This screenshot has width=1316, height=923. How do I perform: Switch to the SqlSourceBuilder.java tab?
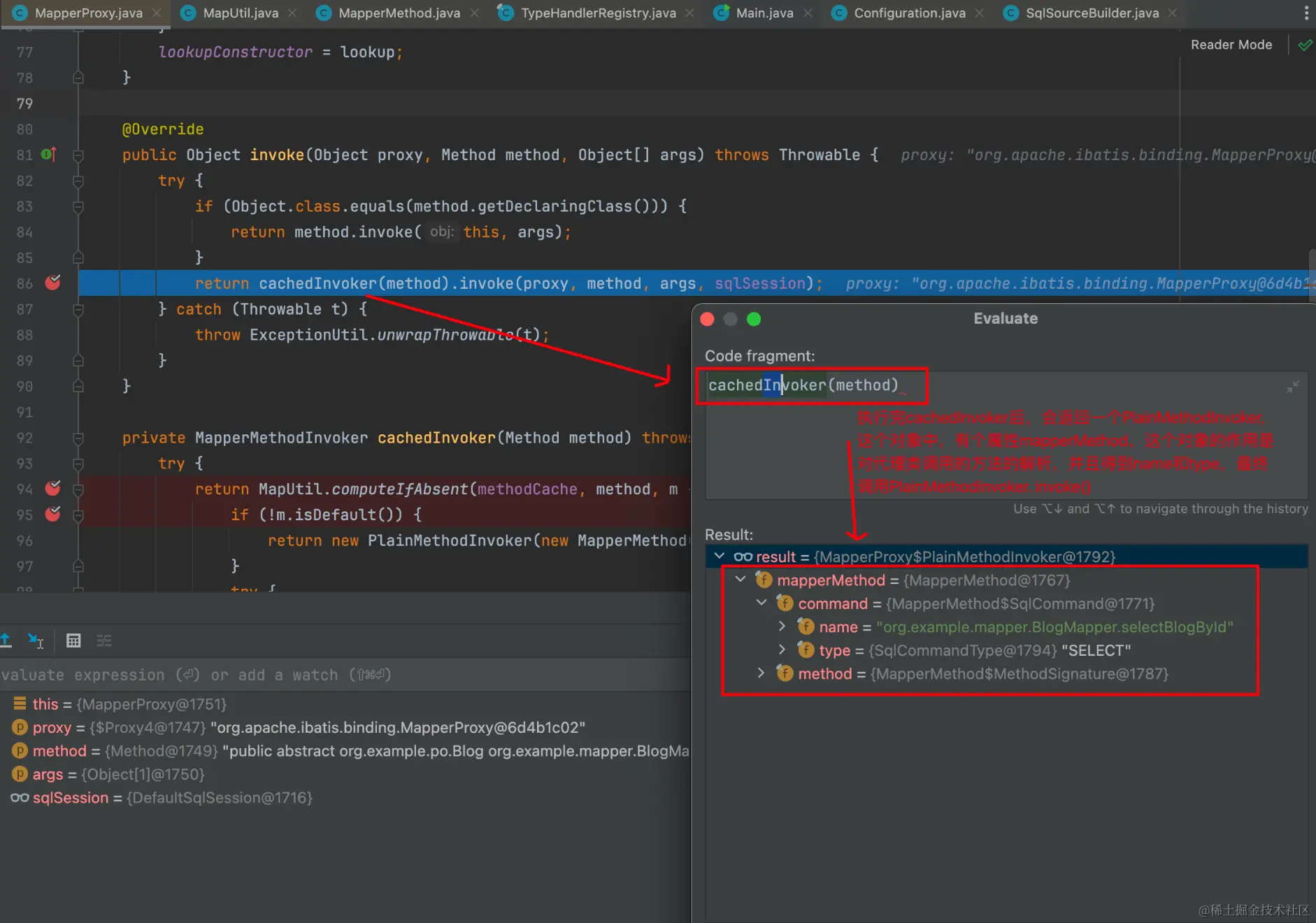coord(1092,13)
